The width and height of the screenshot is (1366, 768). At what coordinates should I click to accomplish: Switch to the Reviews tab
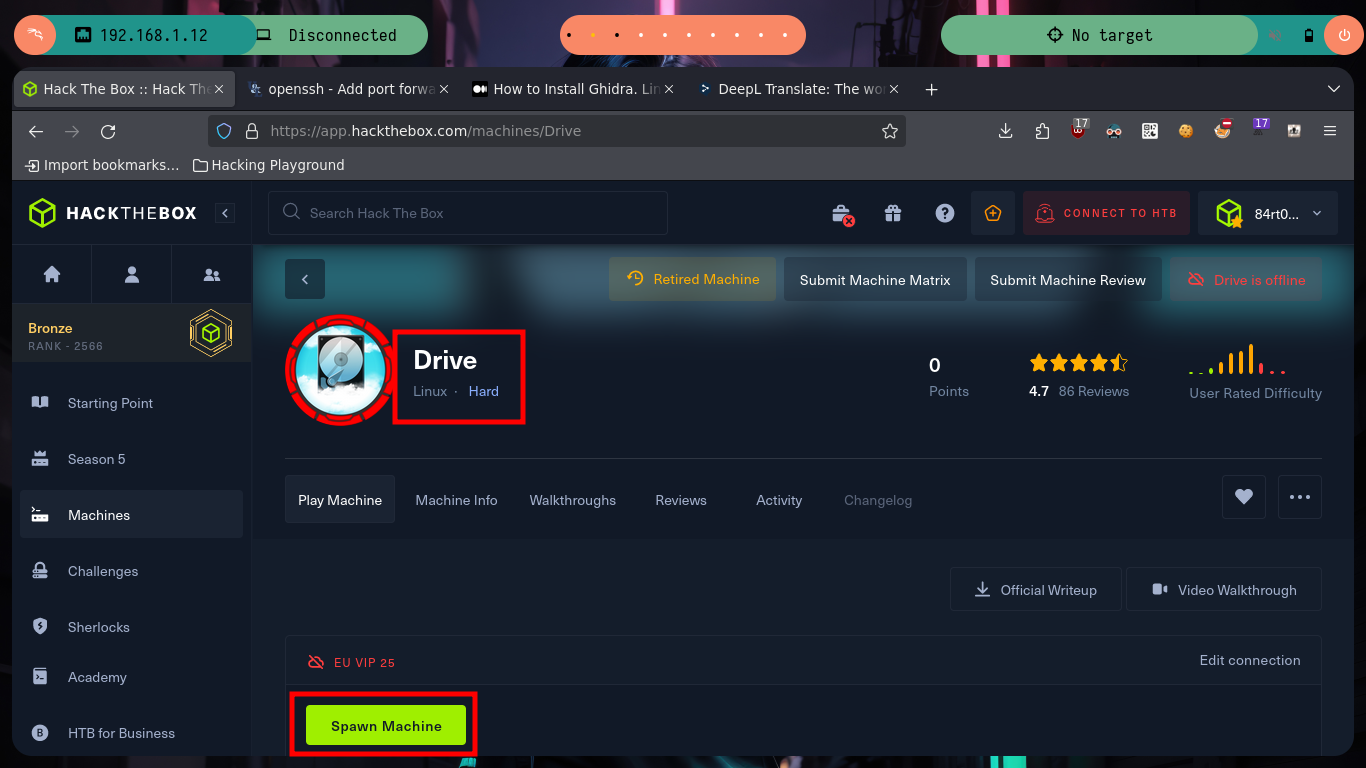point(681,500)
